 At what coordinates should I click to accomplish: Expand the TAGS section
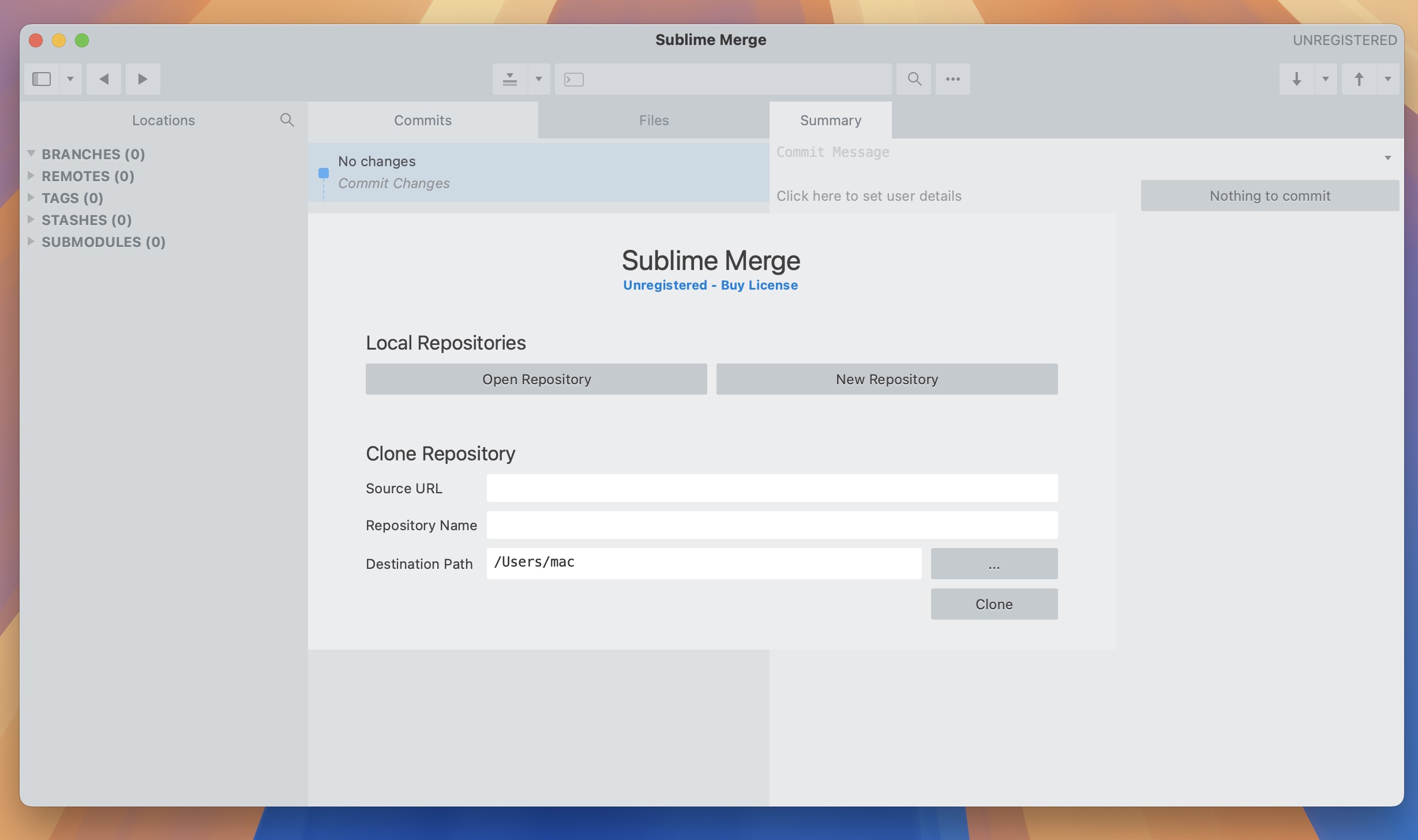click(31, 198)
